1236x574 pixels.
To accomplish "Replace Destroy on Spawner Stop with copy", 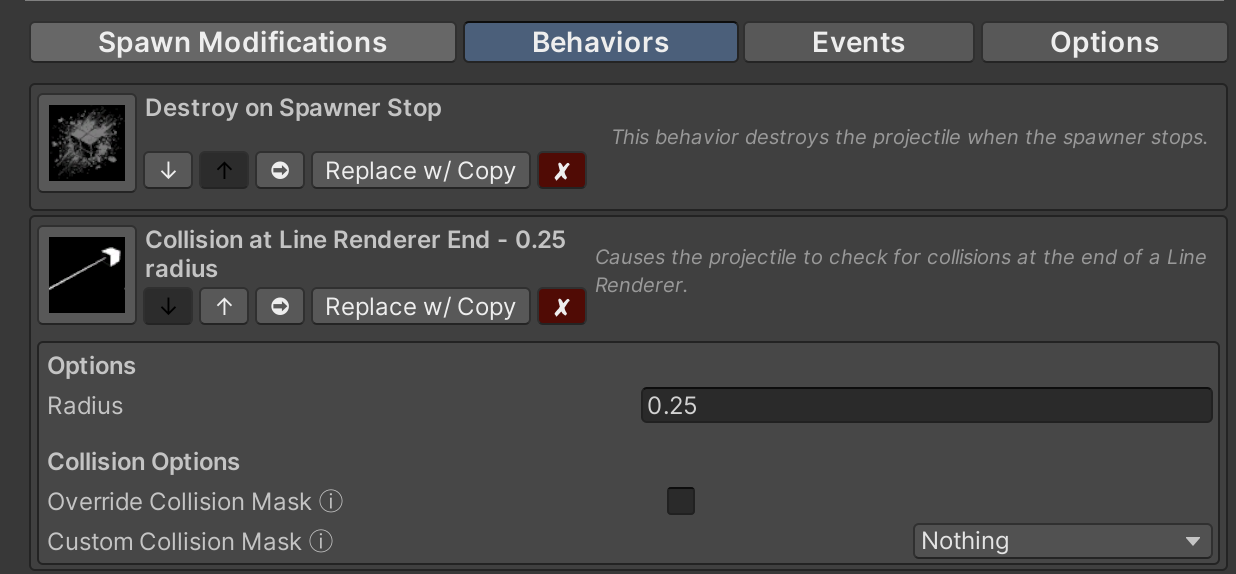I will coord(420,171).
